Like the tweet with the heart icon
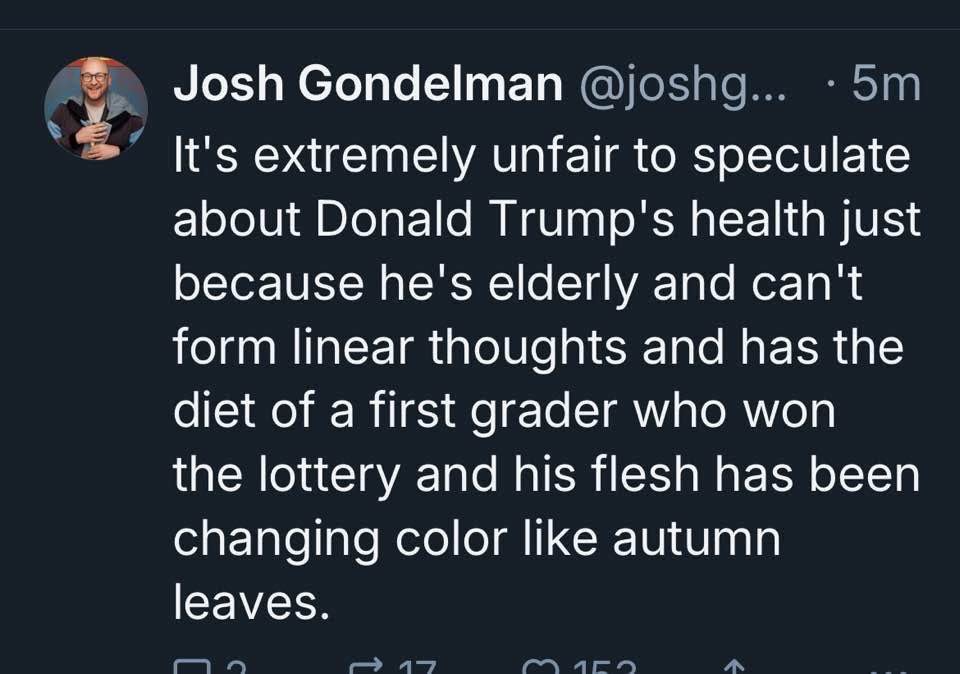Viewport: 960px width, 674px height. 538,668
